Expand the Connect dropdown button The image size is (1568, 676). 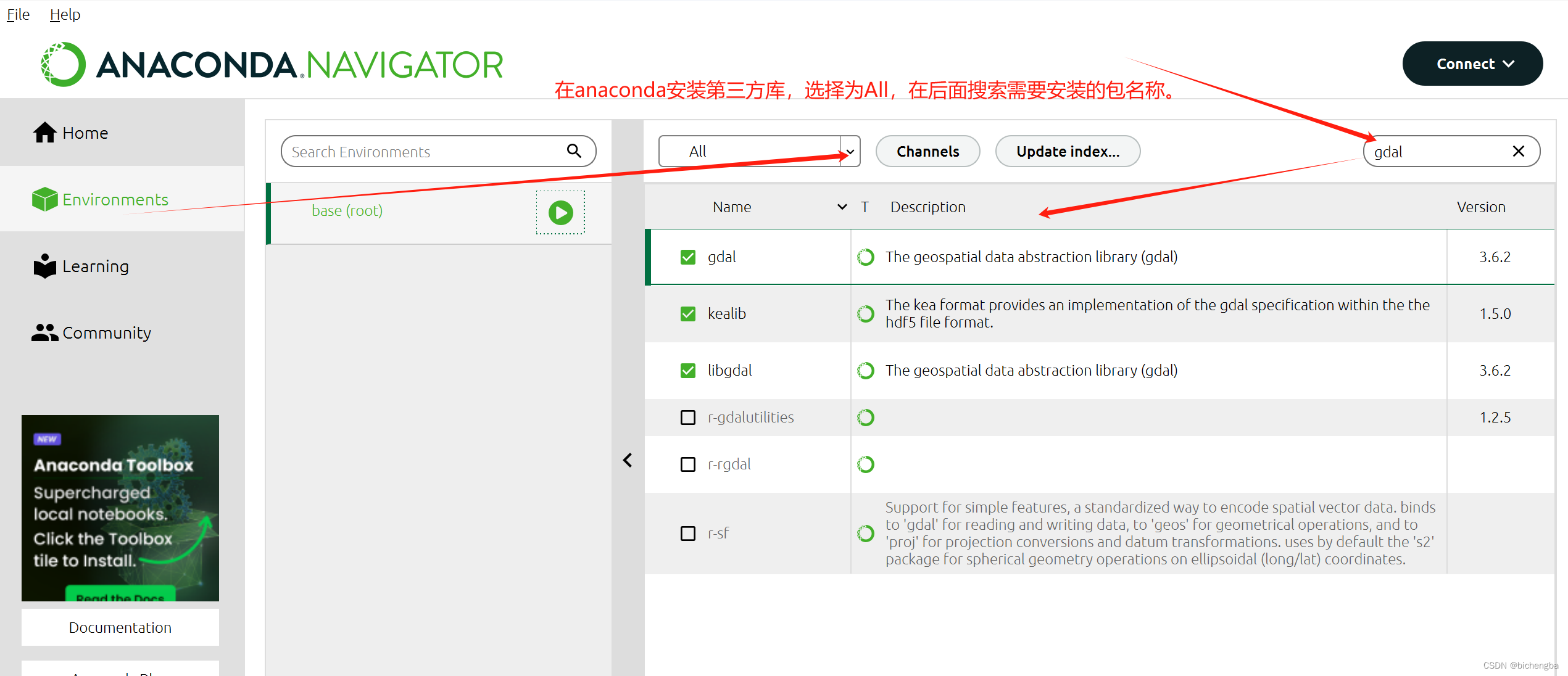1472,64
